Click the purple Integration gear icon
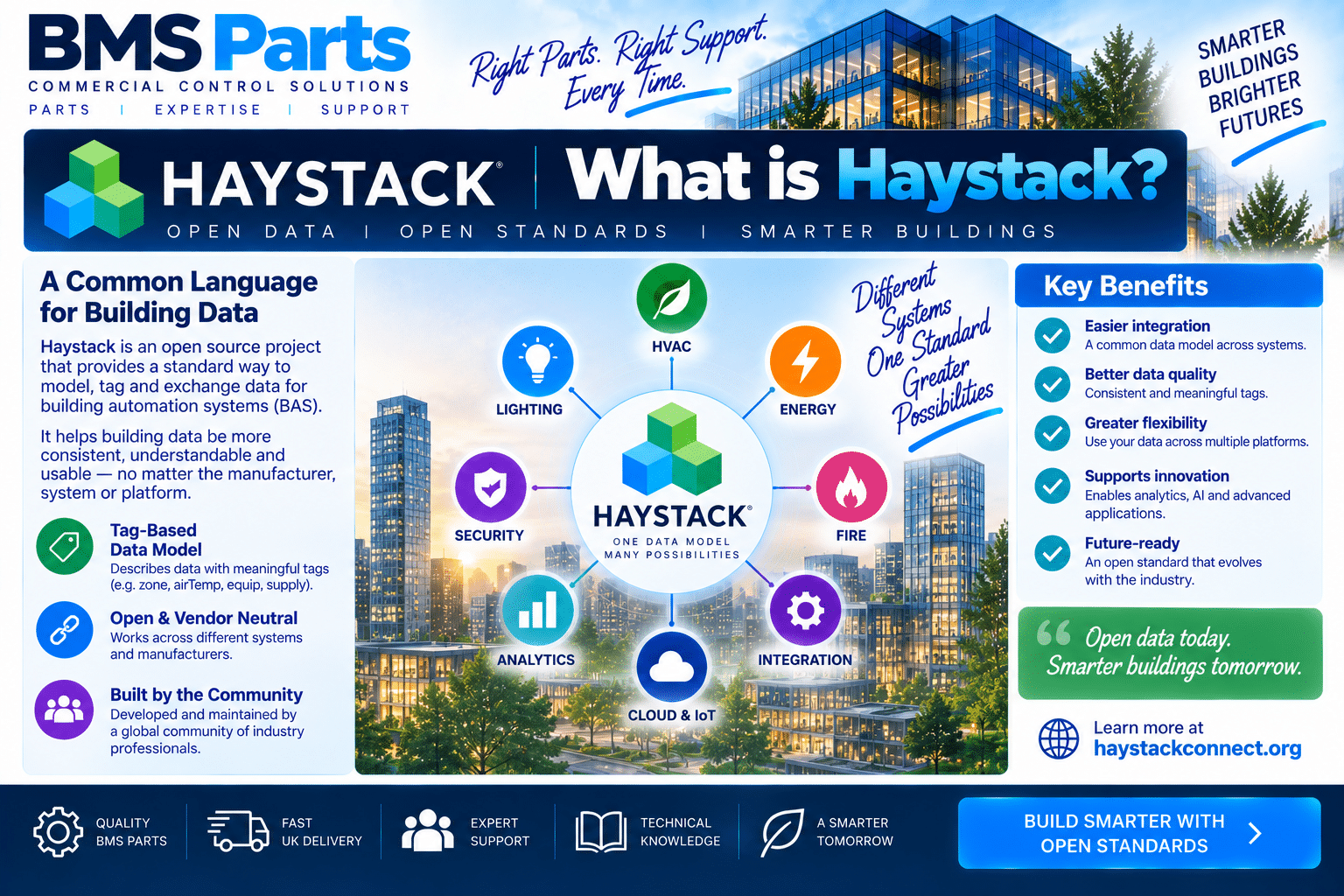 coord(805,611)
